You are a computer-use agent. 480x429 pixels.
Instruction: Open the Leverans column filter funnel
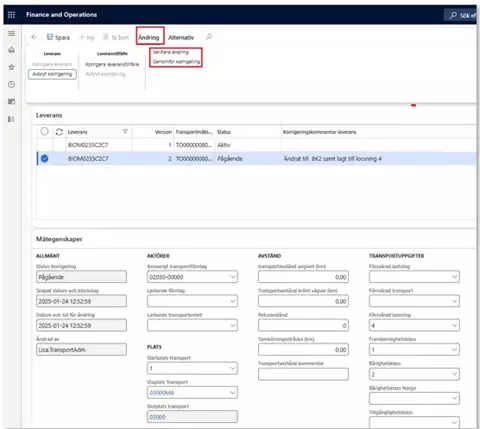[125, 132]
